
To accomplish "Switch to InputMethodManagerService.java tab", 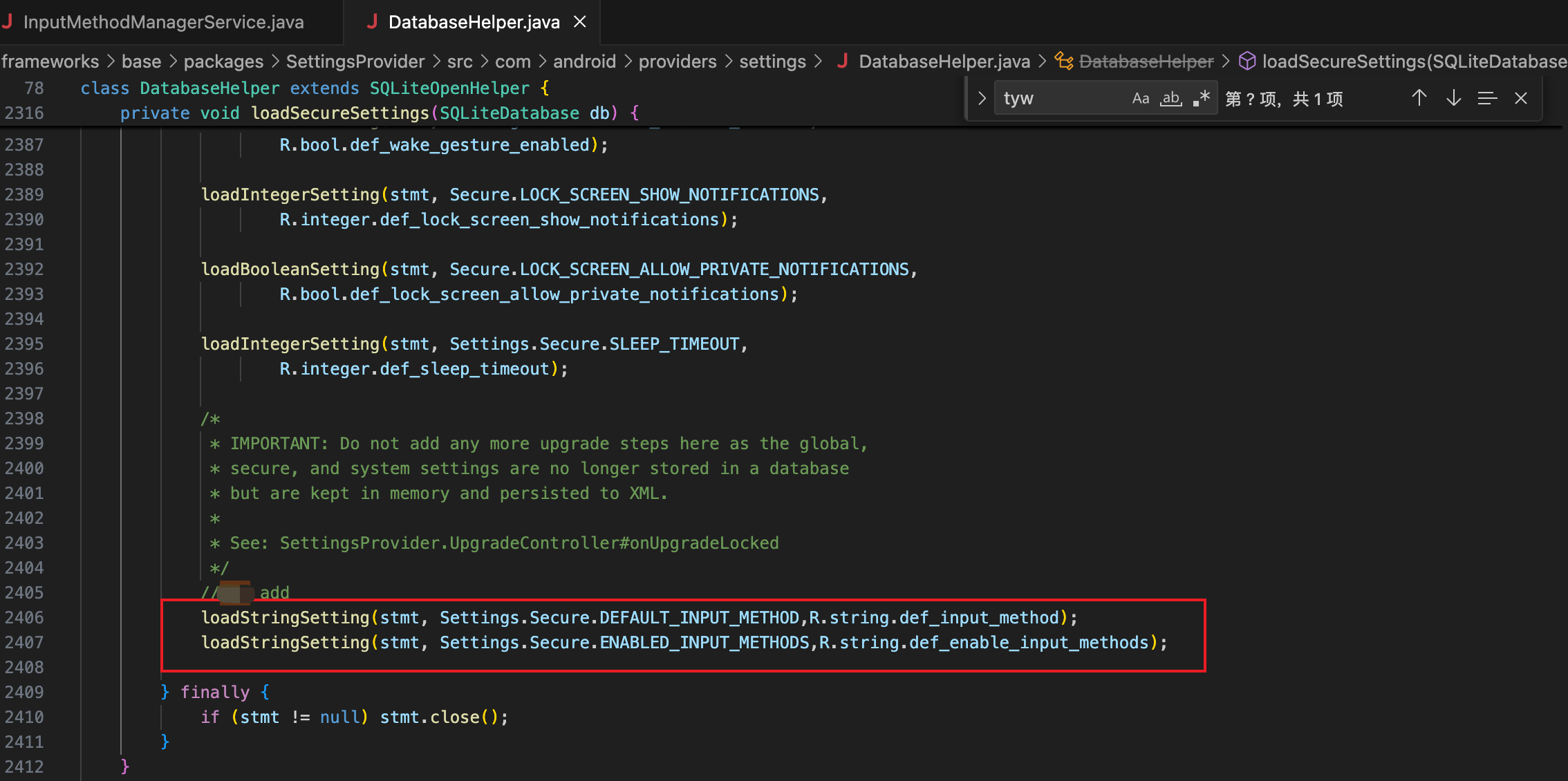I will (x=163, y=22).
